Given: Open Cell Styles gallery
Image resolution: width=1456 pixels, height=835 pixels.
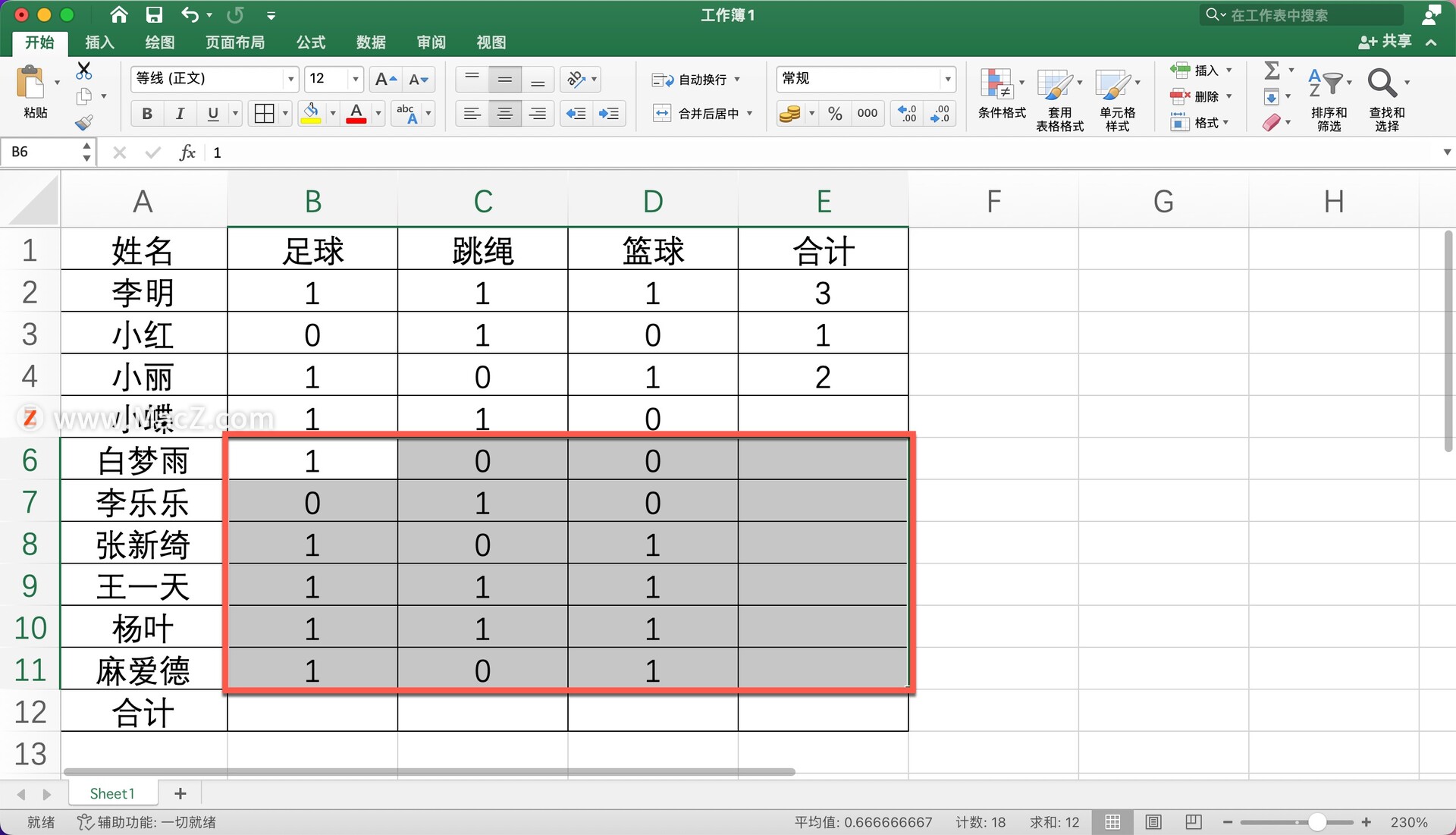Looking at the screenshot, I should (1112, 85).
